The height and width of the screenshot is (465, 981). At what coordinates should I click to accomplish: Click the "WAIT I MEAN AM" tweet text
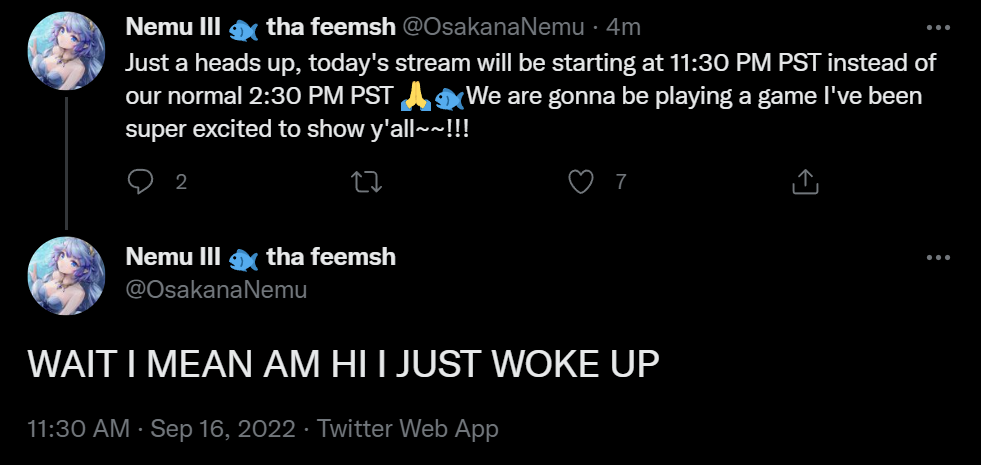coord(343,365)
